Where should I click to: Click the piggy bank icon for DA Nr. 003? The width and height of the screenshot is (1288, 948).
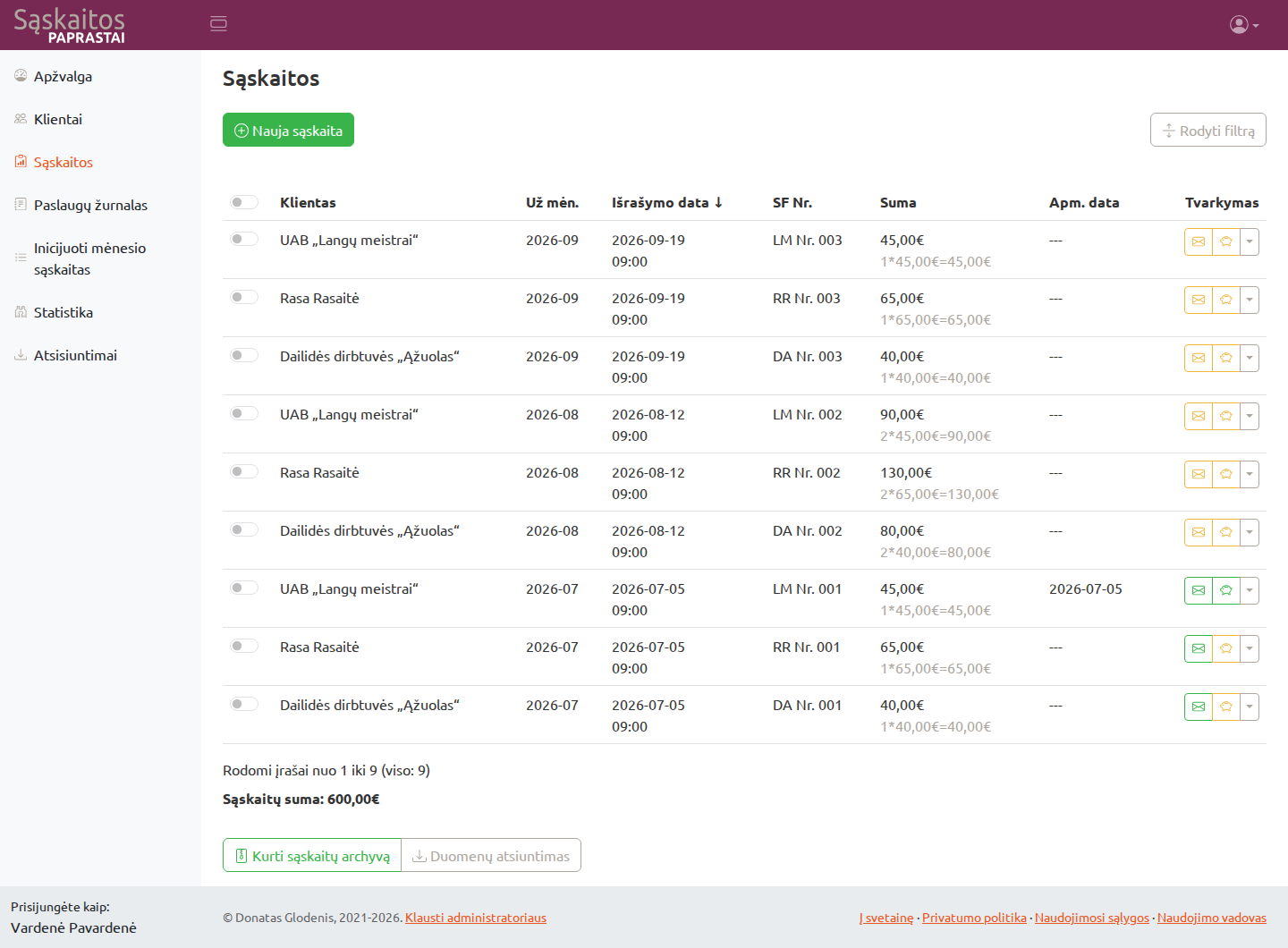click(x=1226, y=358)
